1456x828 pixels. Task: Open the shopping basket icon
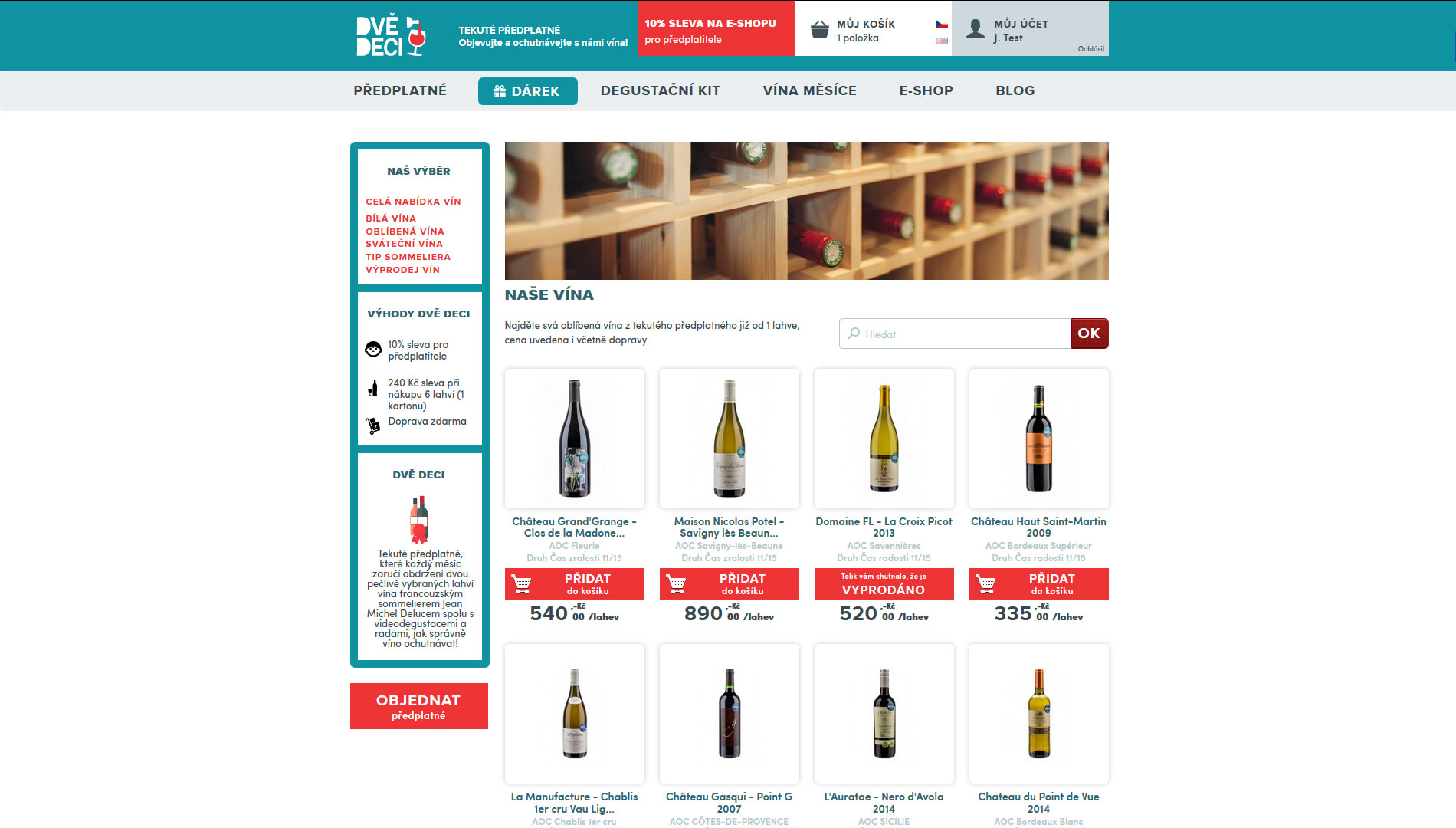819,30
